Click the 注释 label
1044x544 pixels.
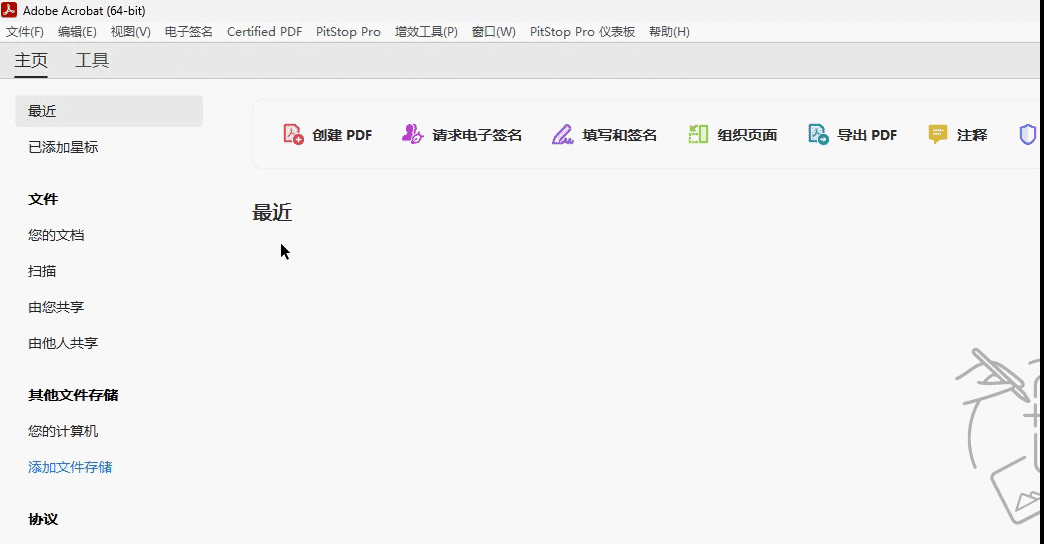[x=972, y=135]
